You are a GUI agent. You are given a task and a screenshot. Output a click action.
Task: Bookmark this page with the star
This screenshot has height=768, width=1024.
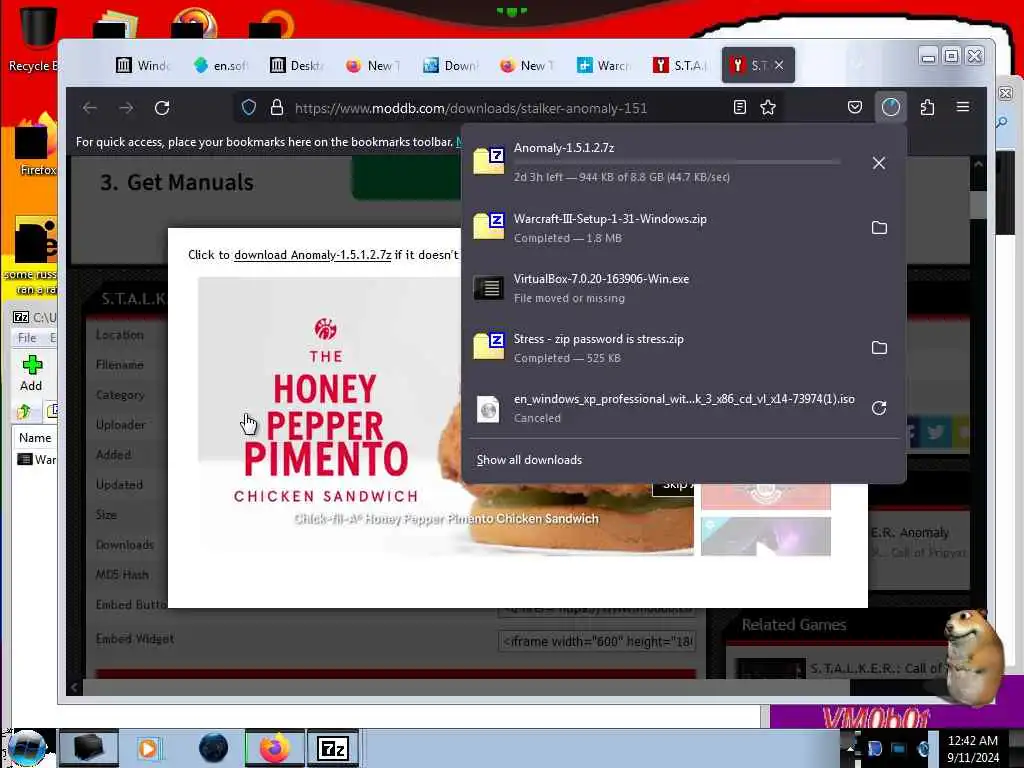tap(768, 107)
